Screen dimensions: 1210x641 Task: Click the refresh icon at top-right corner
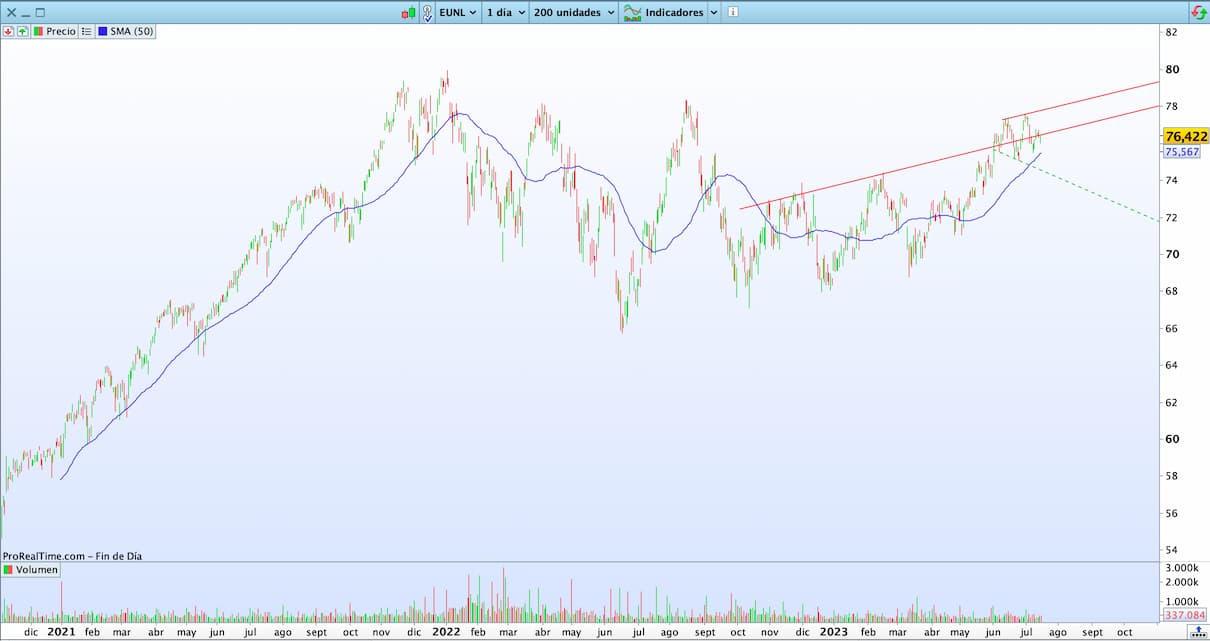[1197, 13]
